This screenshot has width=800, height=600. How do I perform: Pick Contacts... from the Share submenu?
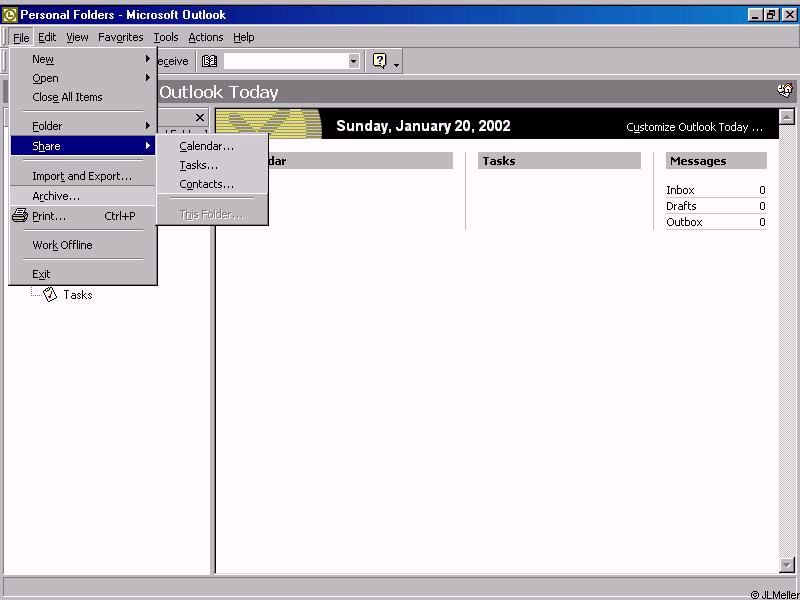(212, 184)
